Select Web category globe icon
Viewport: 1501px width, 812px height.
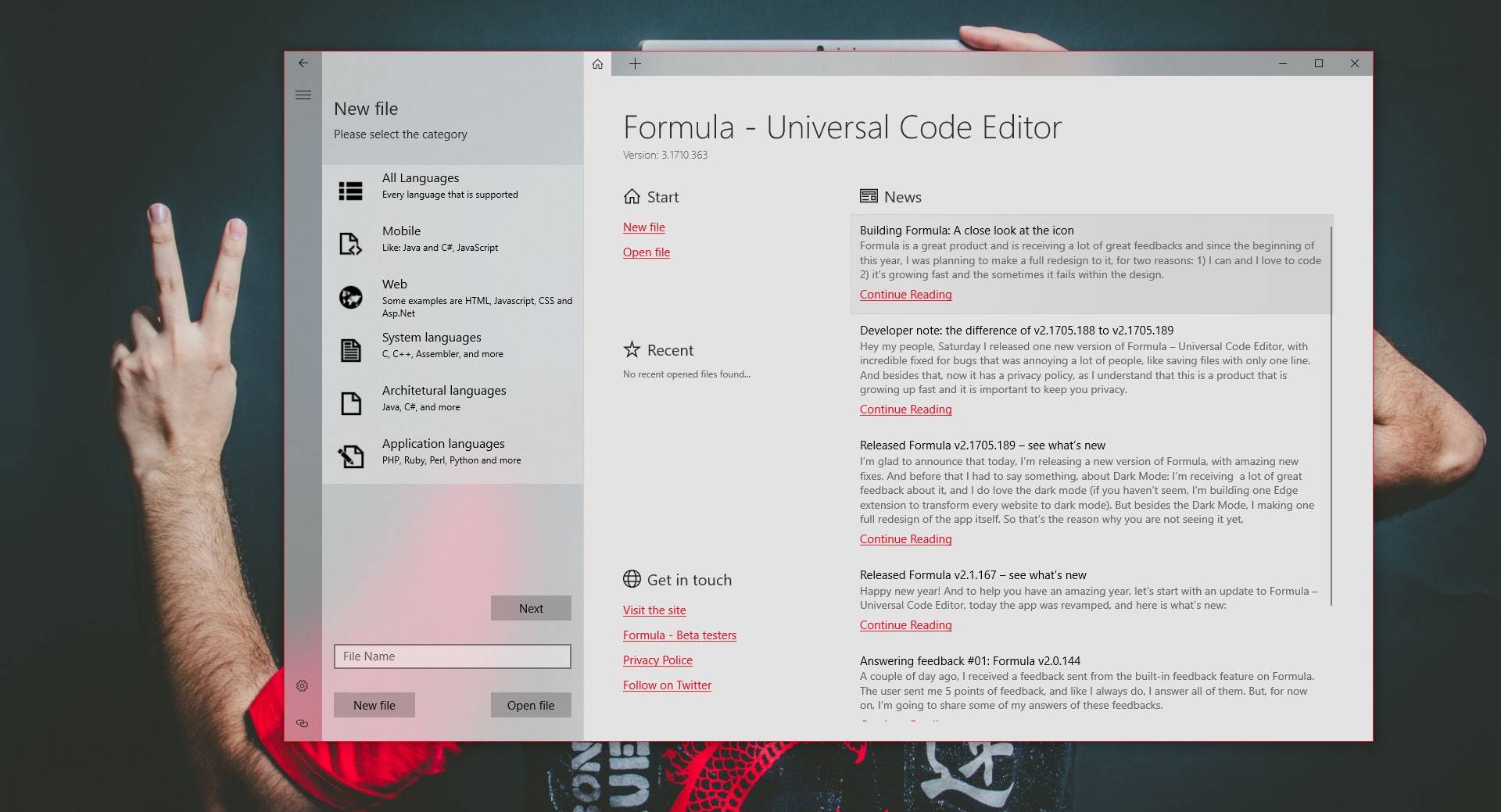tap(350, 297)
